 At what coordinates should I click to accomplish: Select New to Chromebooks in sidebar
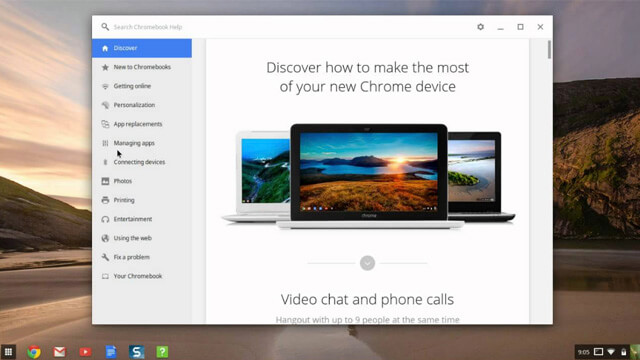[x=142, y=67]
